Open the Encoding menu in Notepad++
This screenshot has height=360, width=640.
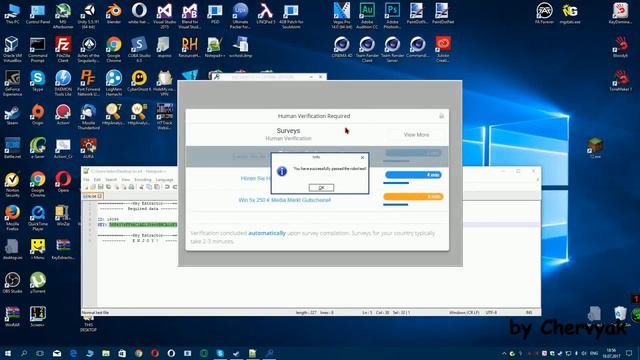tap(142, 180)
